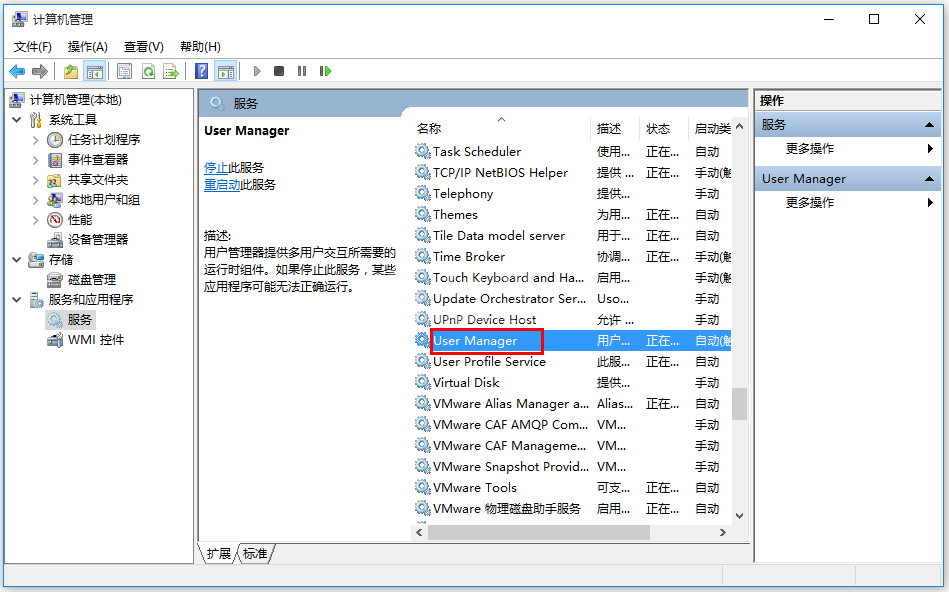Collapse User Manager section in actions pane
949x592 pixels.
(x=929, y=179)
